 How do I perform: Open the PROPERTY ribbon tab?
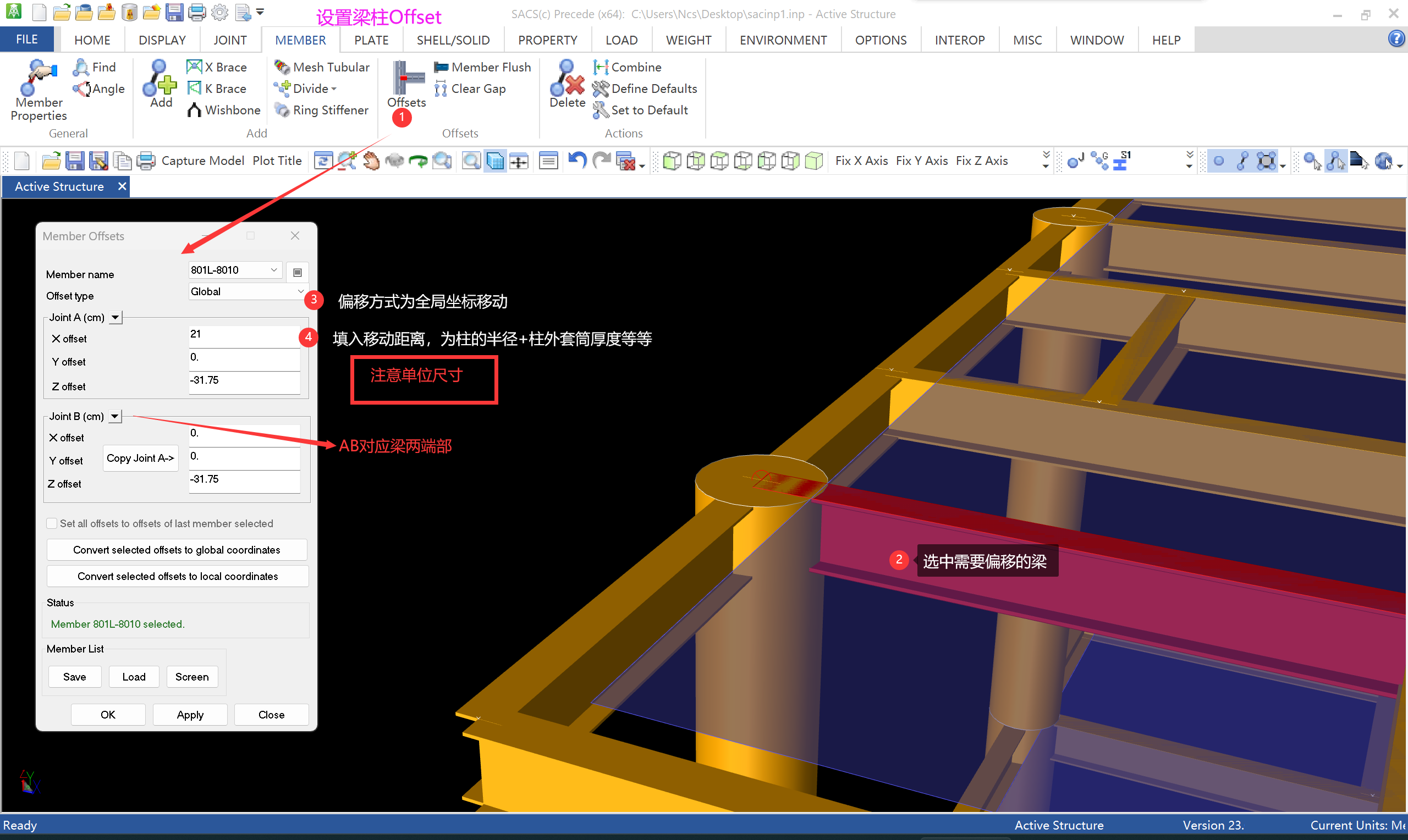coord(547,40)
